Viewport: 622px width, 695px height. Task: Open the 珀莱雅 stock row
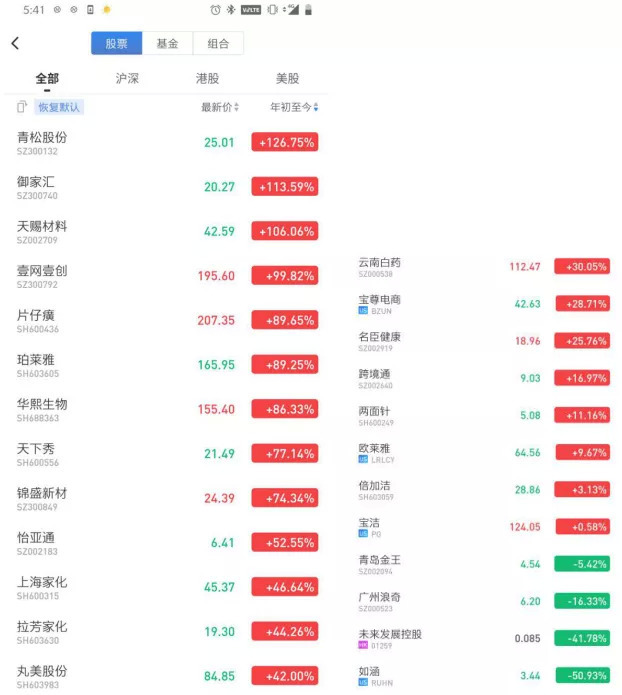pyautogui.click(x=167, y=365)
